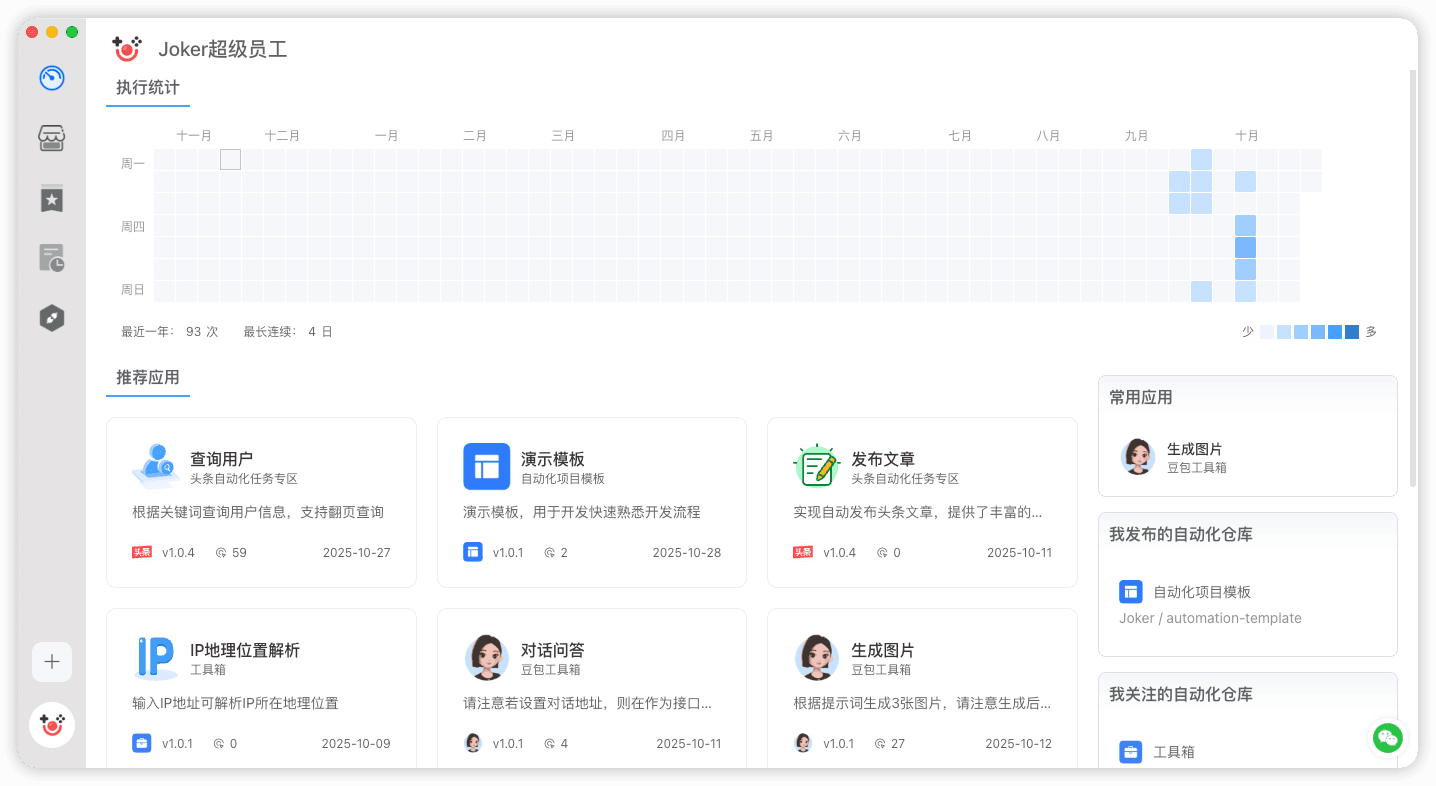Click the small template badge beside v1.0.1 on 演示模板
Viewport: 1436px width, 786px height.
tap(473, 552)
